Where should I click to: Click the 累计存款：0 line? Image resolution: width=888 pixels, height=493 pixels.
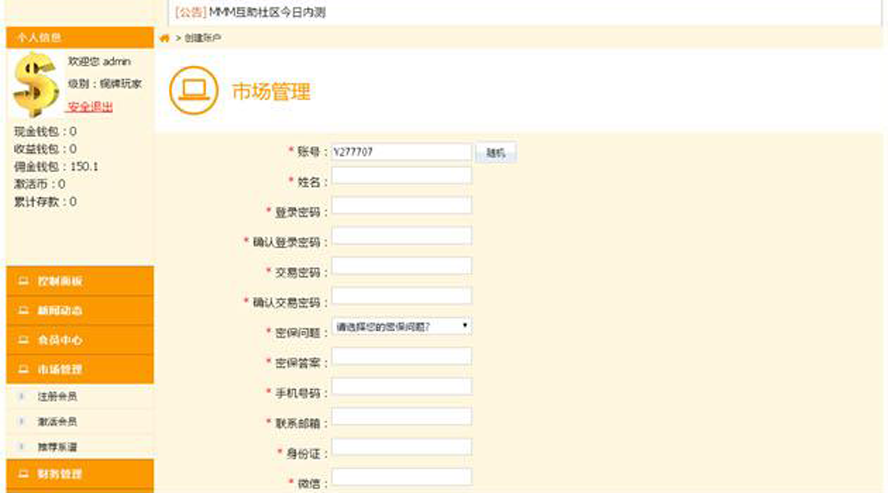point(45,202)
